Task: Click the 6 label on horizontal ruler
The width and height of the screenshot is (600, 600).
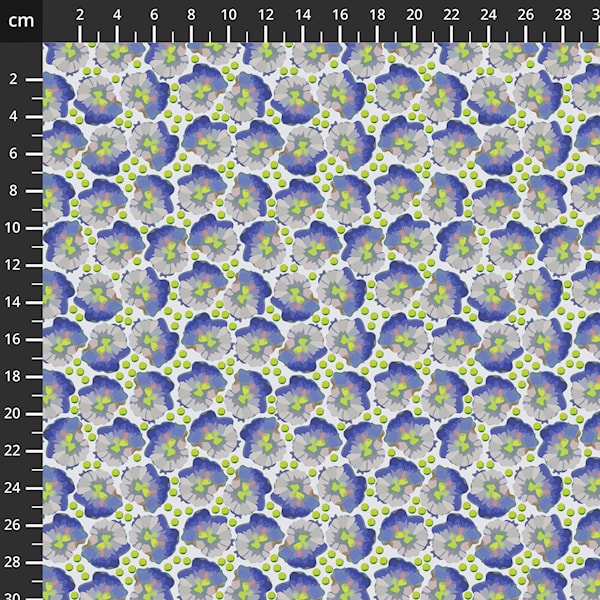Action: (x=154, y=15)
